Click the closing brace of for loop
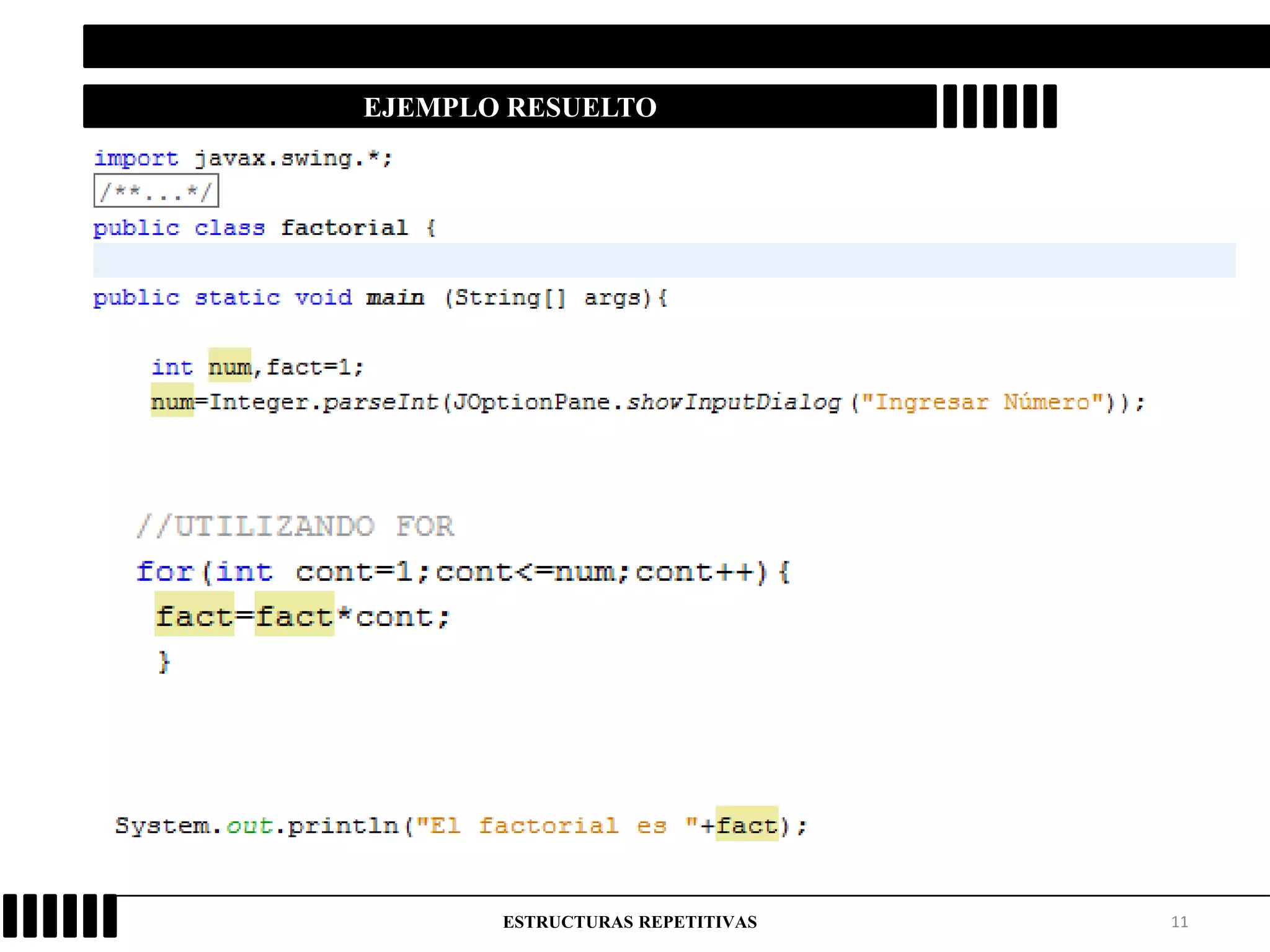Viewport: 1270px width, 952px height. (164, 662)
